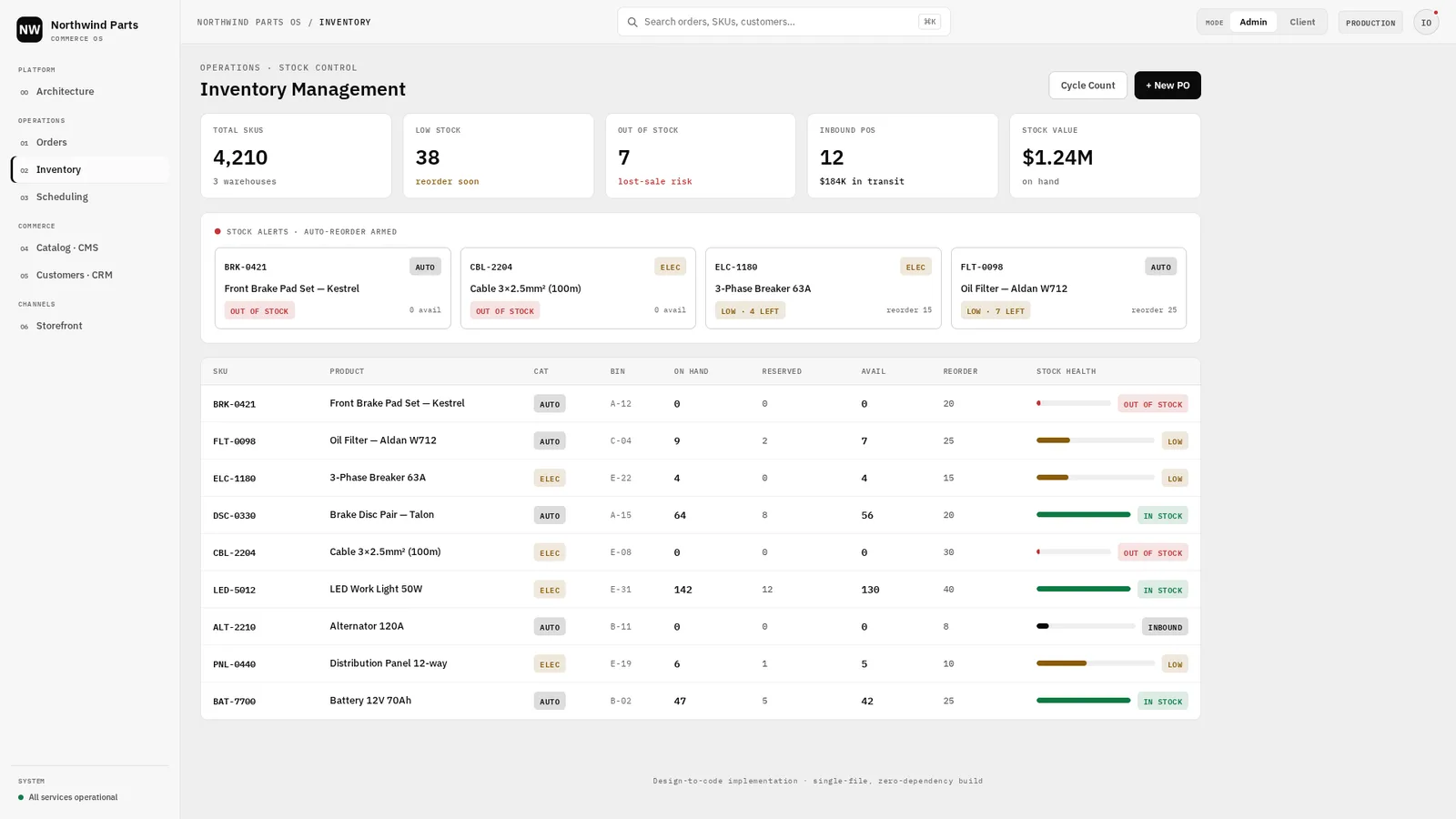Click the OUT OF STOCK badge on BRK-0421 table row

click(1152, 404)
